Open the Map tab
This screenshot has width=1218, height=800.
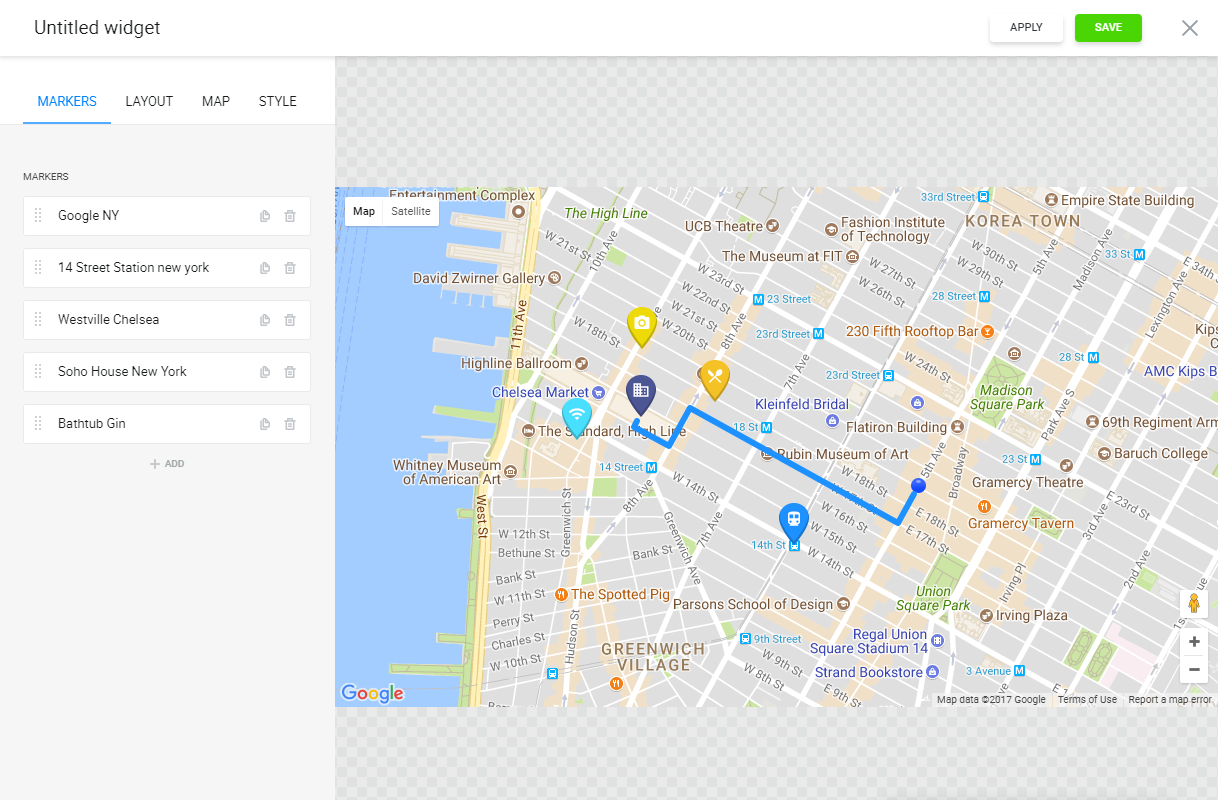point(216,102)
